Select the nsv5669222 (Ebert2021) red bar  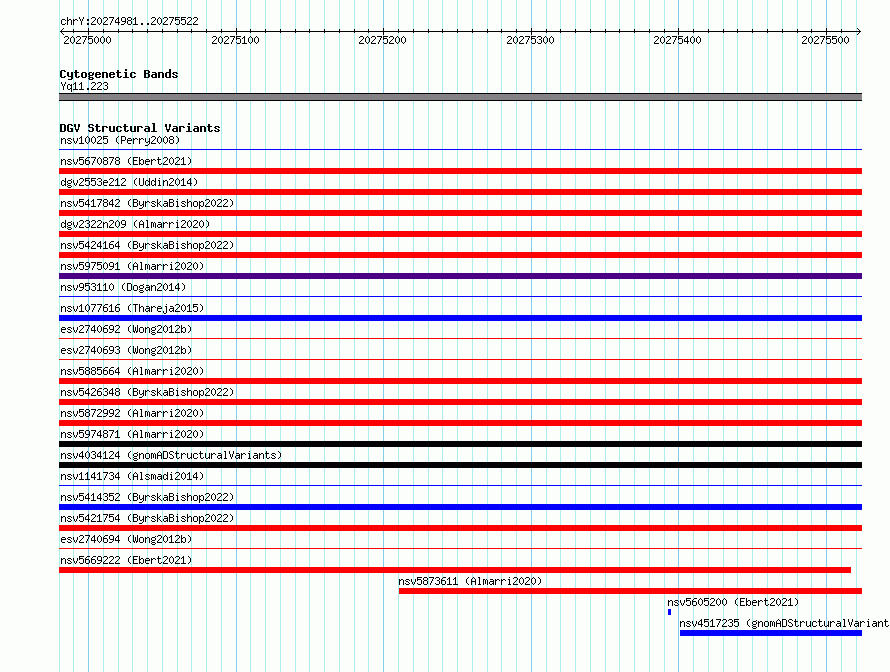[x=455, y=570]
